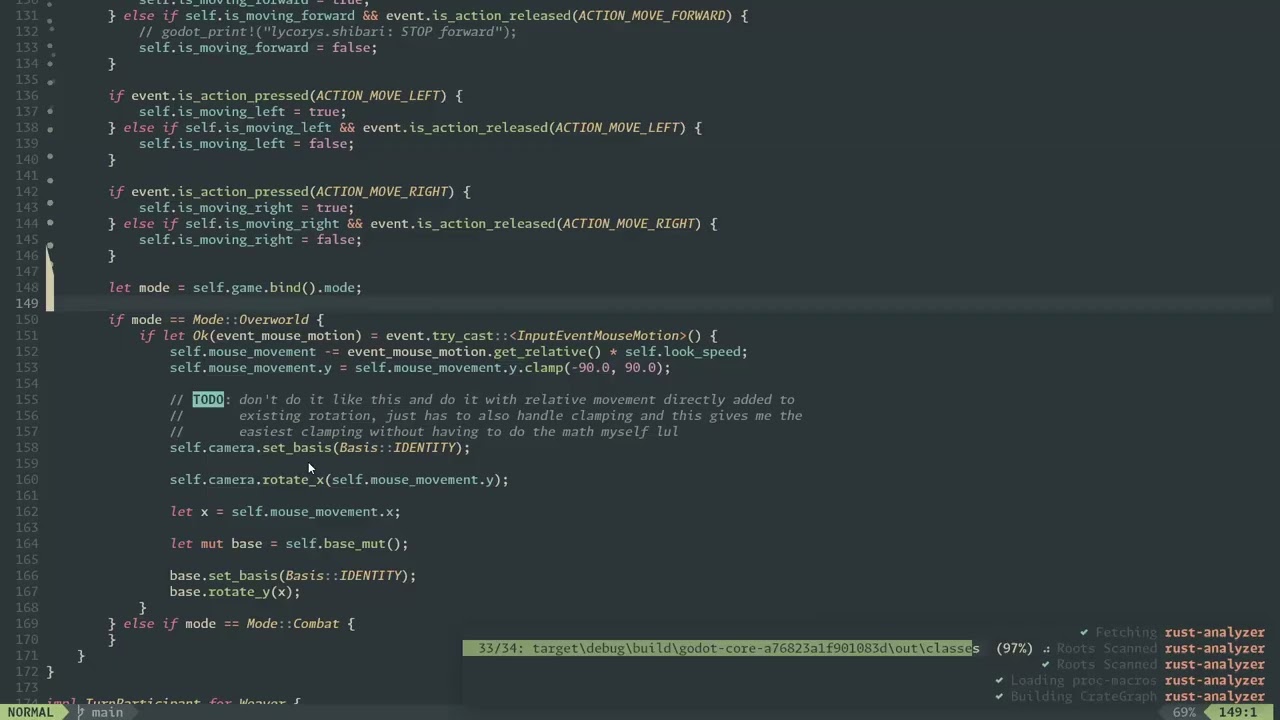The width and height of the screenshot is (1280, 720).
Task: Click line number 160 in the gutter
Action: [28, 479]
